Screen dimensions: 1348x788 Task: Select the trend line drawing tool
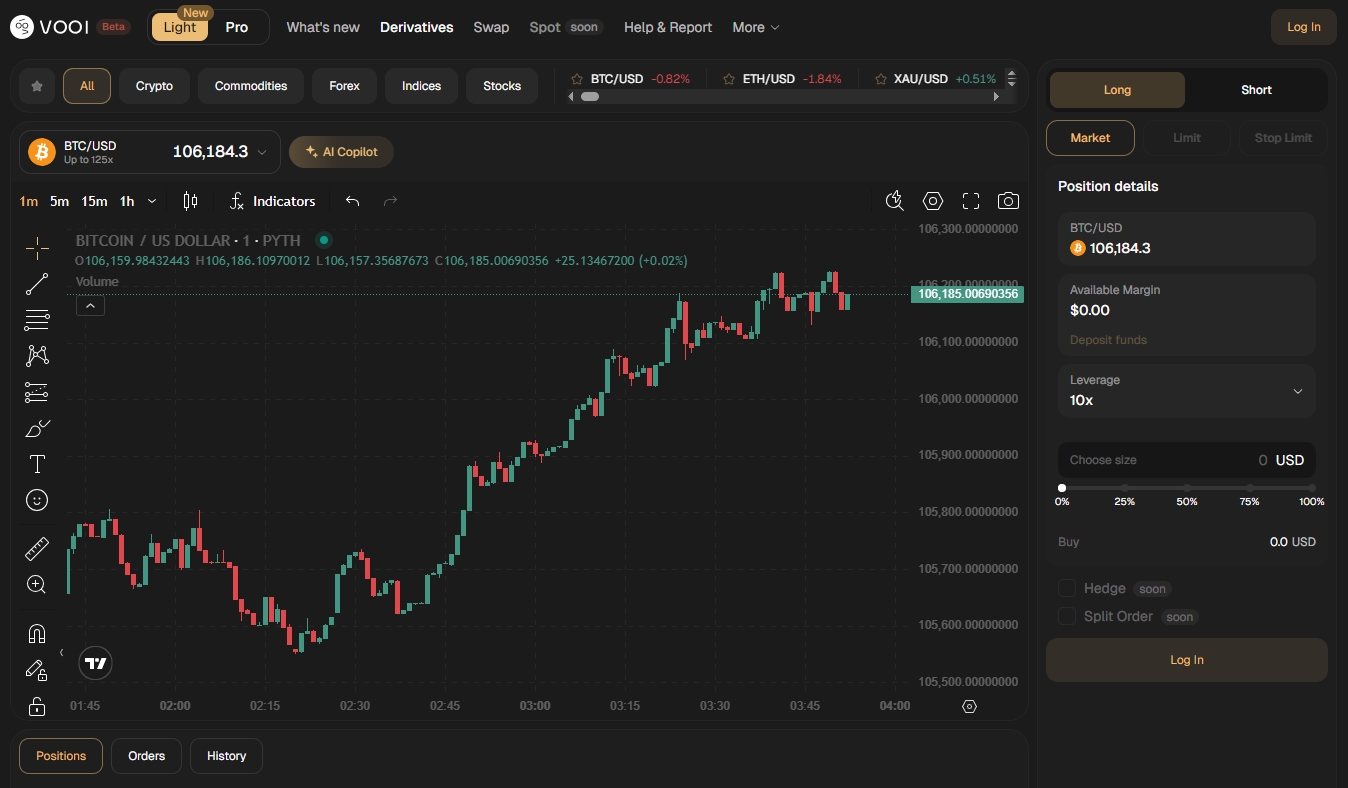(37, 284)
